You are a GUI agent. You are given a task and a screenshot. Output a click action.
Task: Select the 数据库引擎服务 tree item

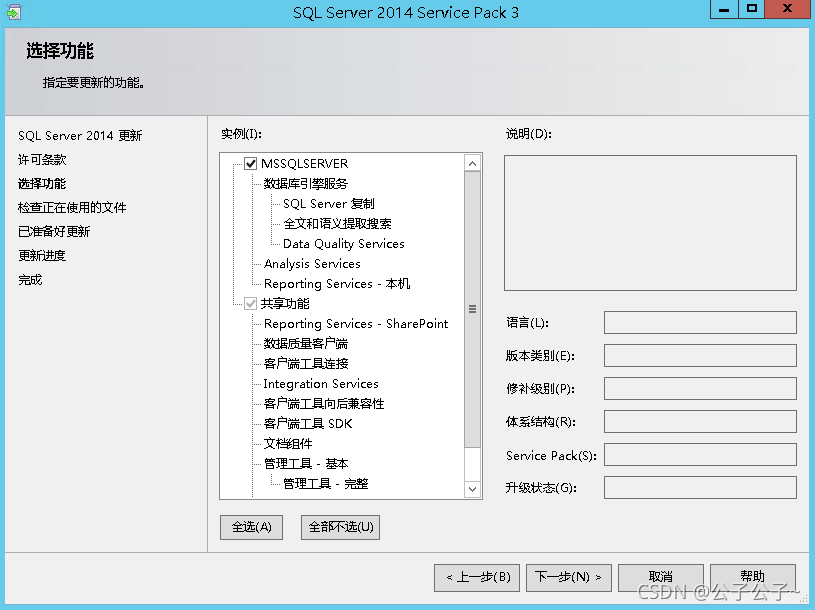pos(306,183)
